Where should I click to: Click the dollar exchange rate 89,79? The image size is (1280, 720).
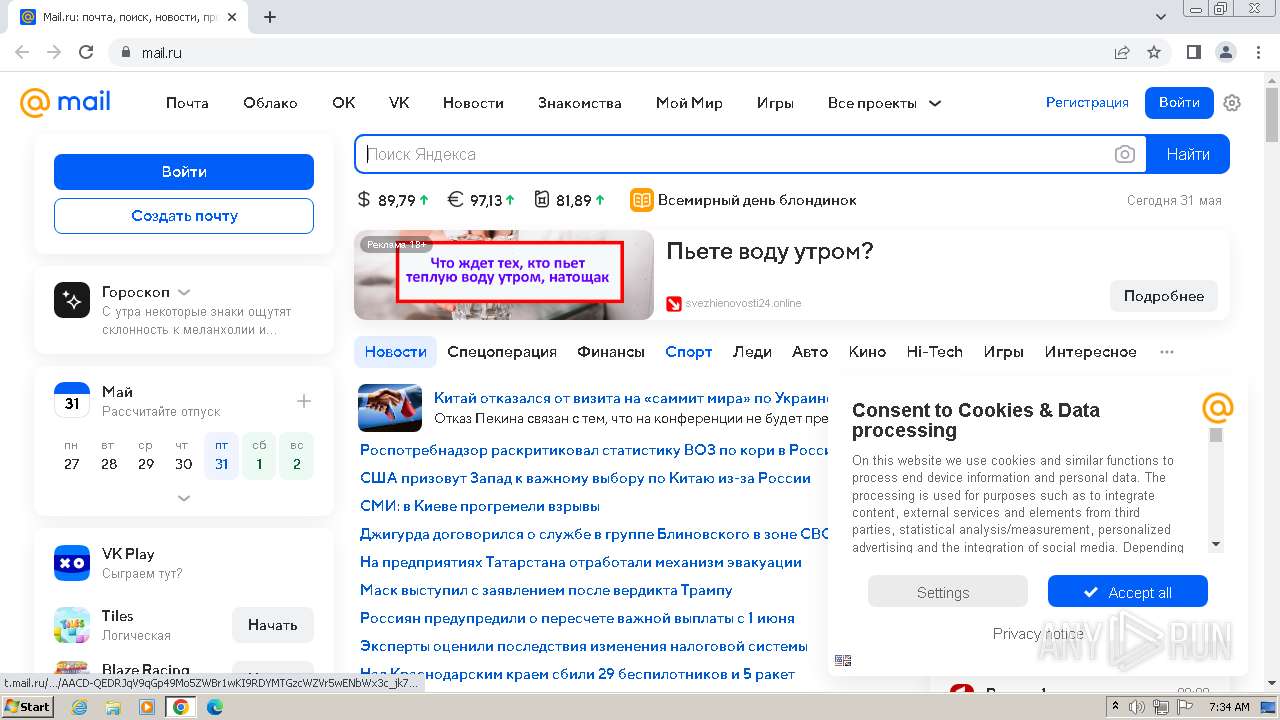click(x=393, y=200)
